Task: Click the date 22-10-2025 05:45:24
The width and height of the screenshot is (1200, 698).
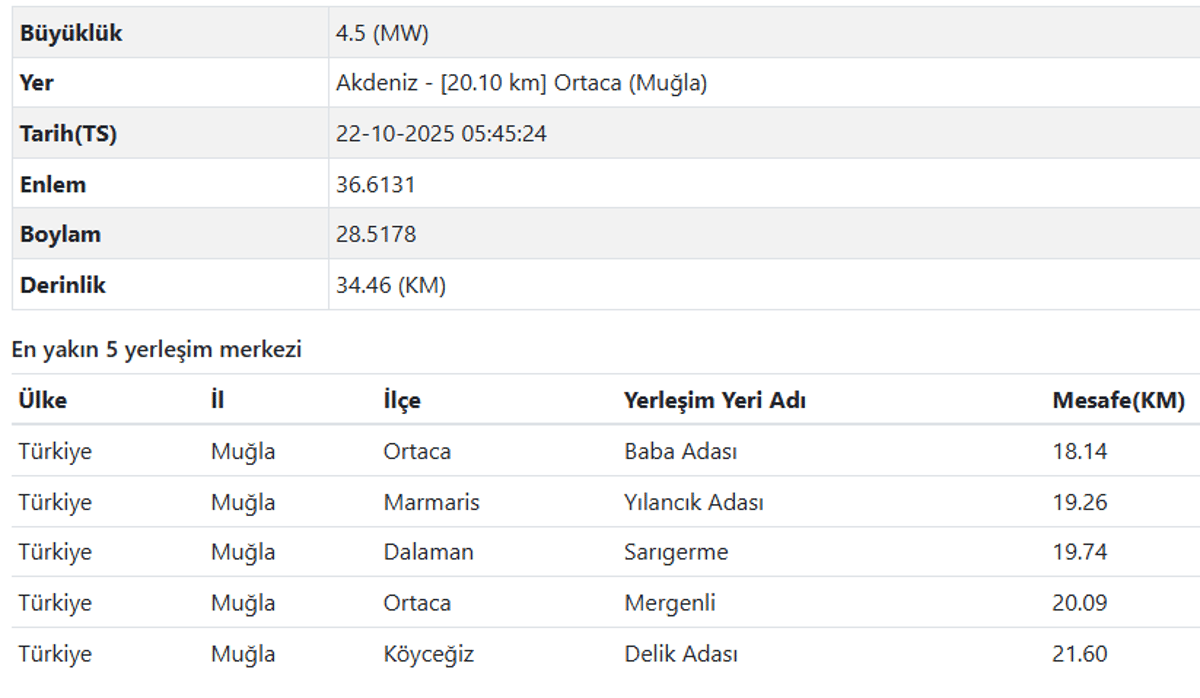Action: pos(441,134)
